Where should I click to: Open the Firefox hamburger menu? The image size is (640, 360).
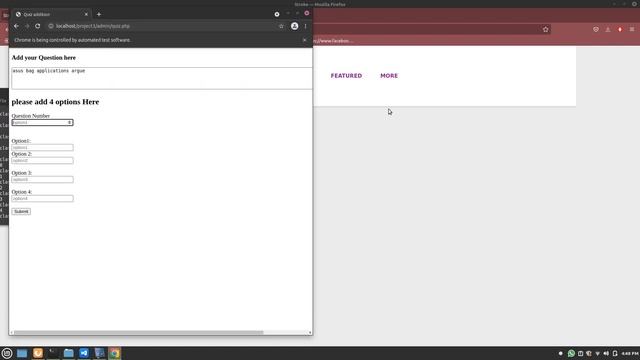[x=632, y=29]
